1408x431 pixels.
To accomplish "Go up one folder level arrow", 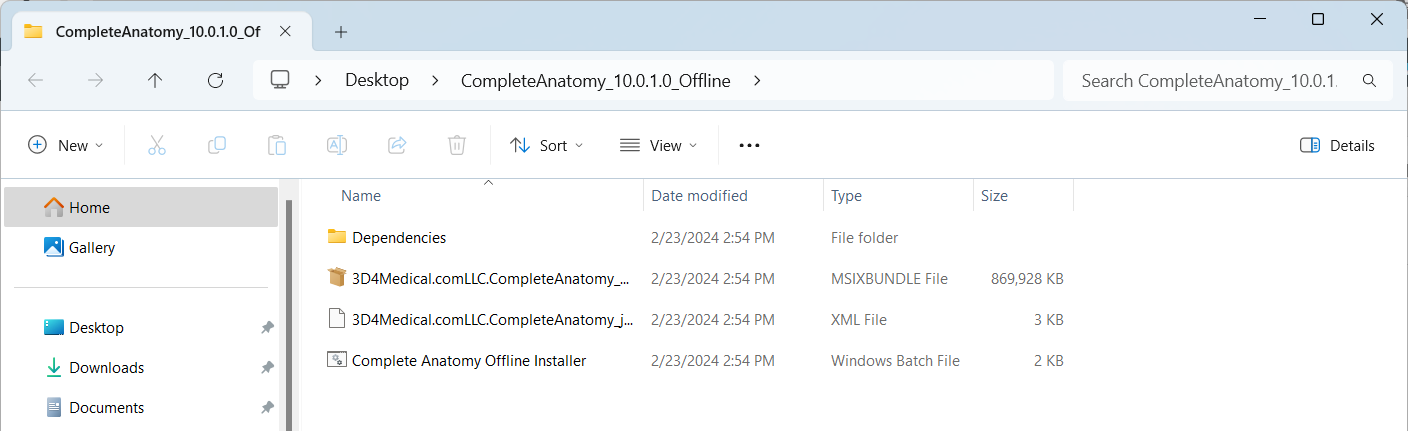I will click(155, 81).
